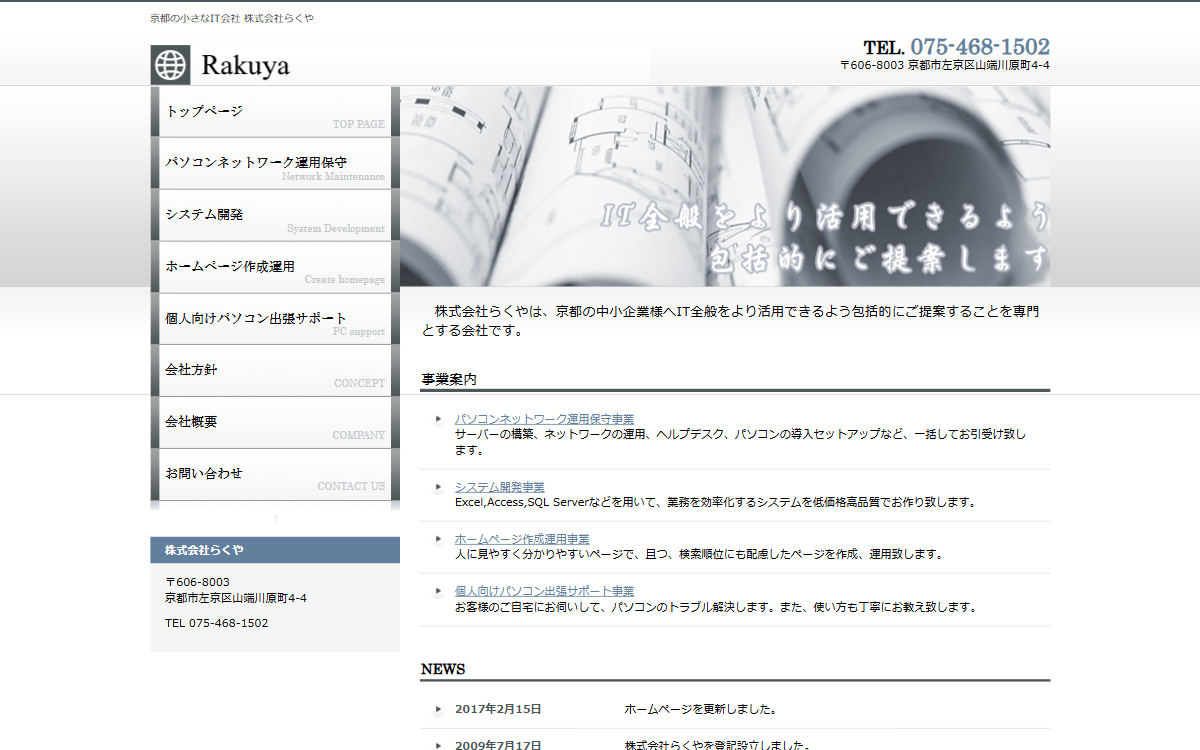This screenshot has width=1200, height=750.
Task: Follow the パソコンネットワーク運用保守事業 link
Action: point(544,419)
